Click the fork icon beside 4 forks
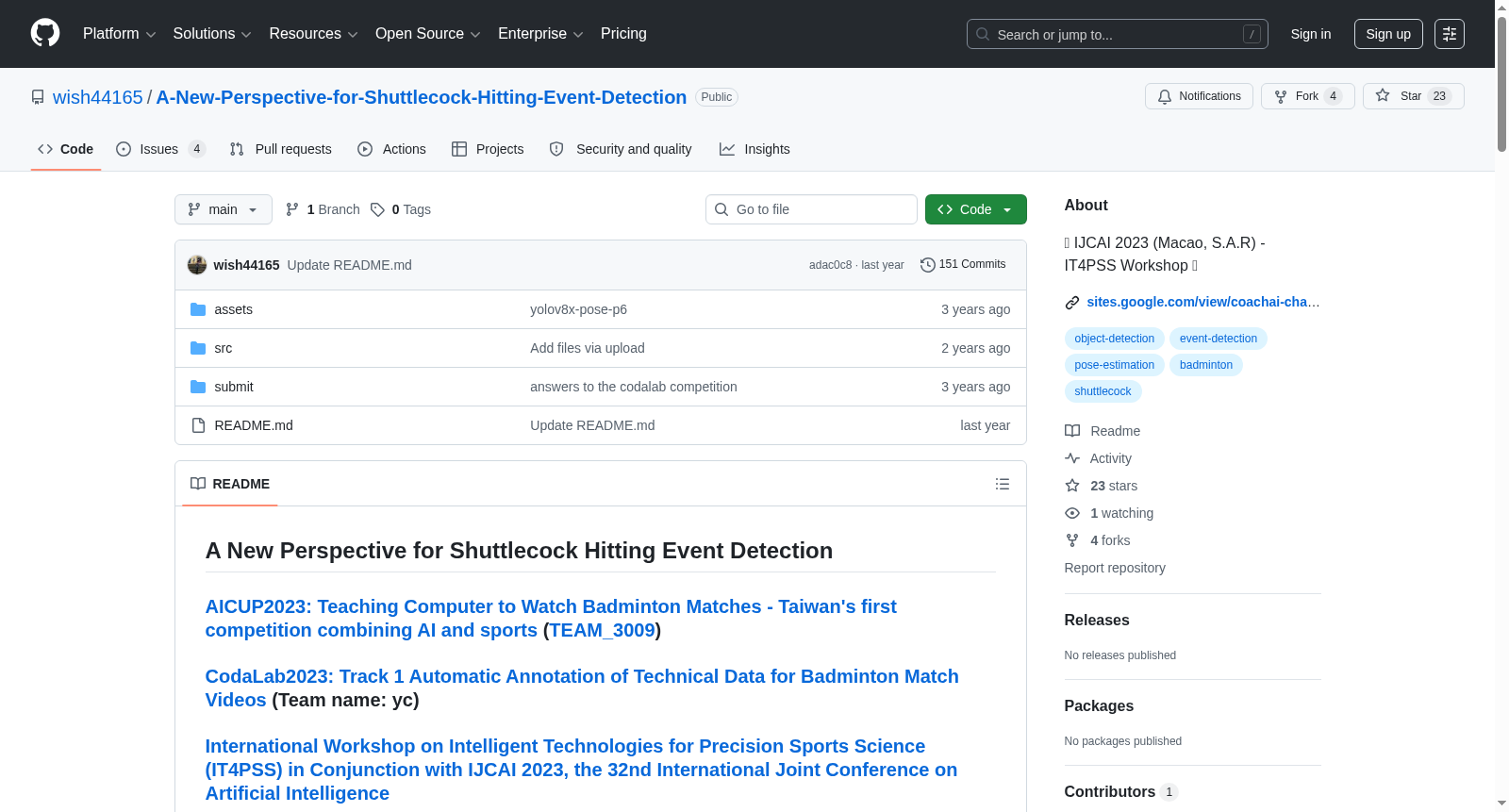This screenshot has width=1509, height=812. pyautogui.click(x=1072, y=540)
